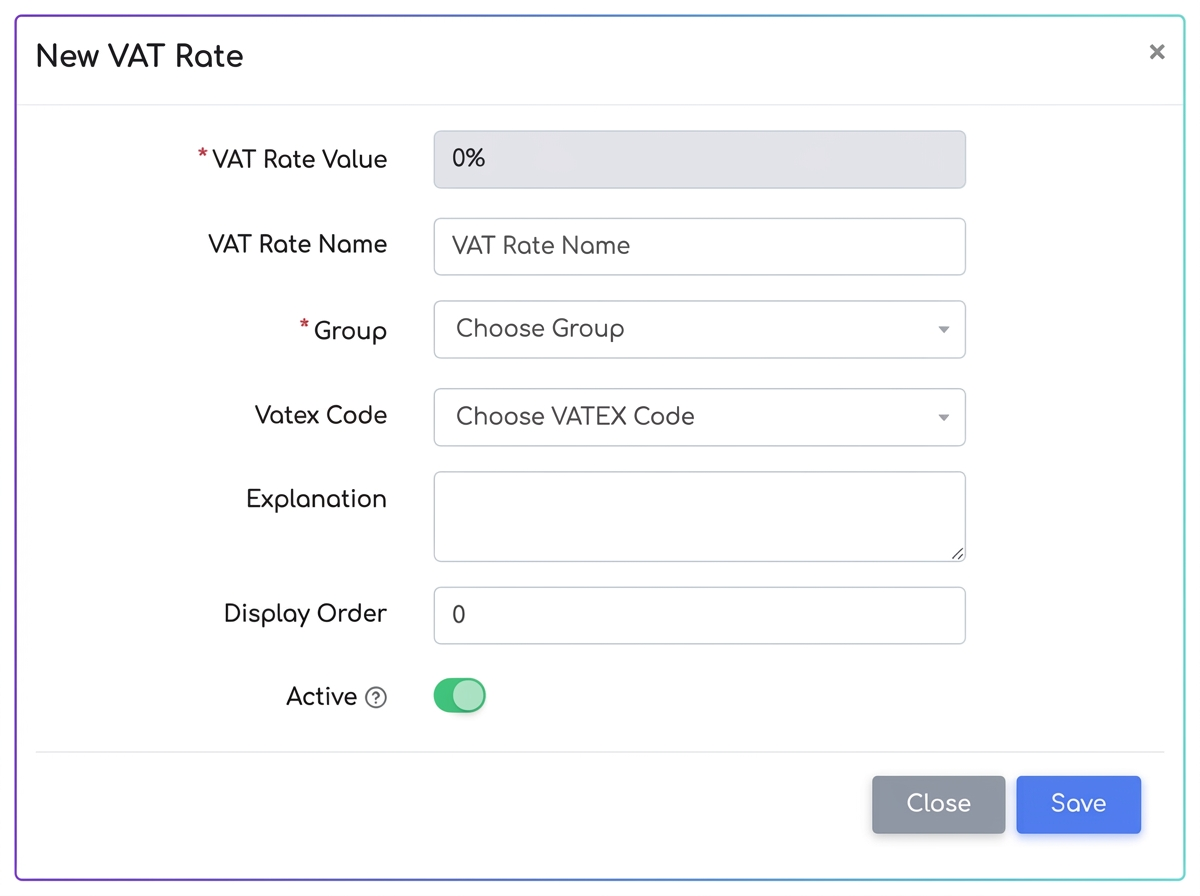Screen dimensions: 1200x896
Task: Click the Active label text
Action: tap(322, 696)
